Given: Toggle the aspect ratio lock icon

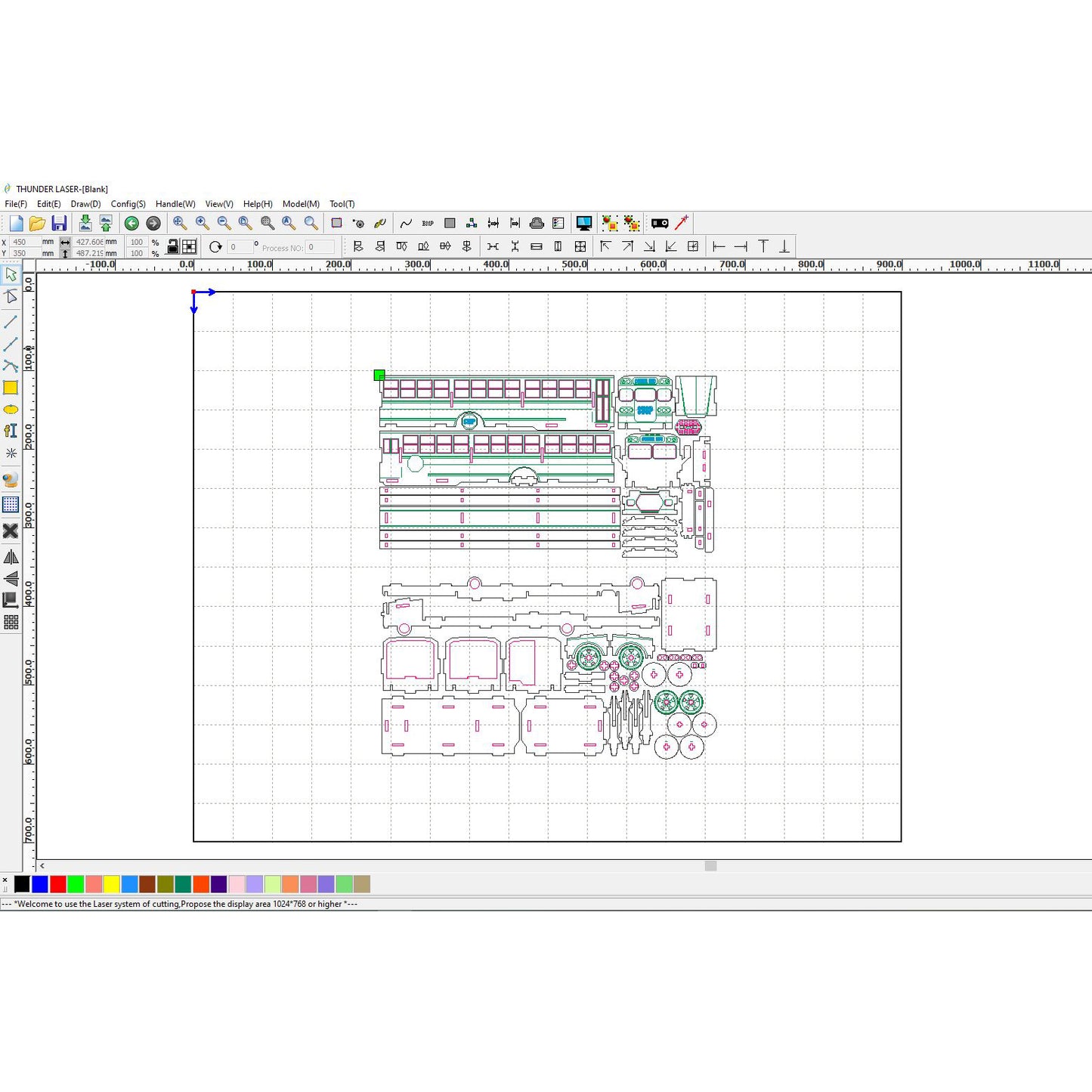Looking at the screenshot, I should click(172, 246).
